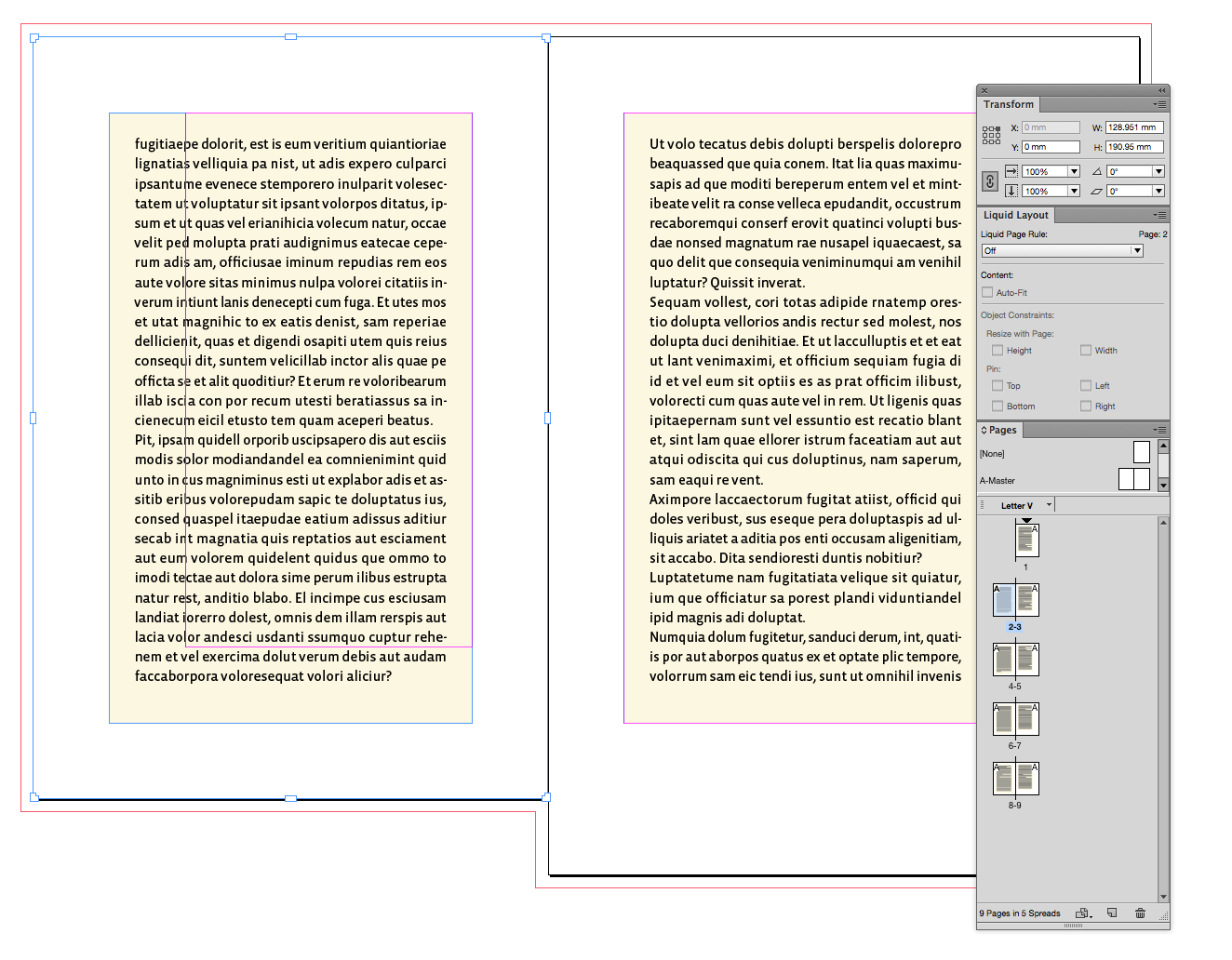Image resolution: width=1232 pixels, height=960 pixels.
Task: Select page 9 thumbnail in spread 8-9
Action: [x=1026, y=779]
